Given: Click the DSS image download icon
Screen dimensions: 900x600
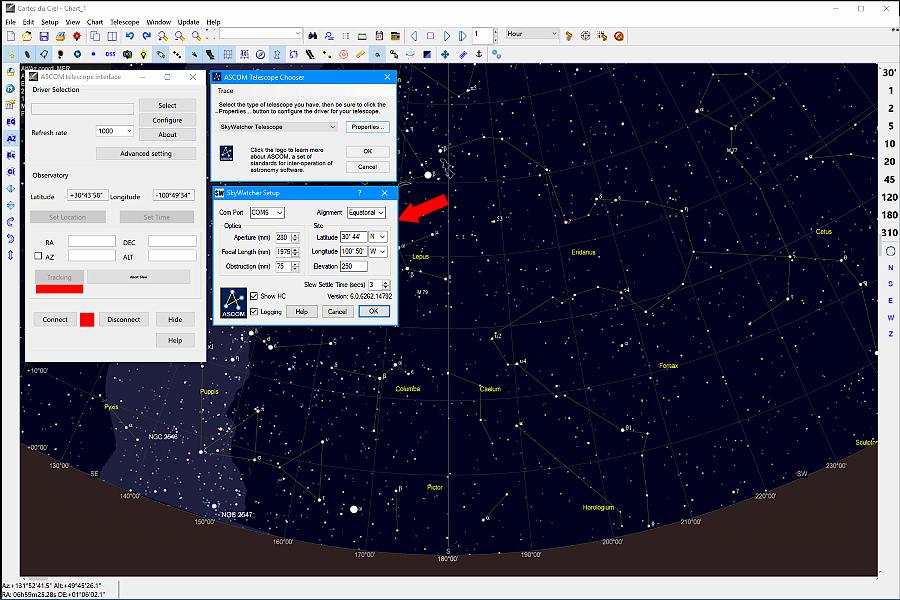Looking at the screenshot, I should click(110, 55).
